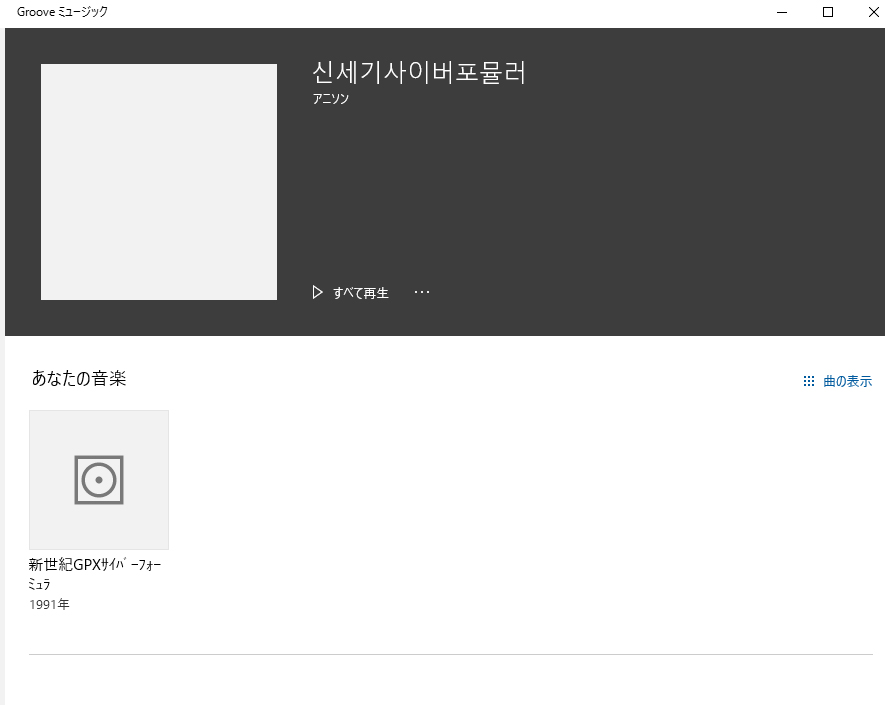The image size is (885, 705).
Task: Click the あなたの音楽 section heading
Action: pyautogui.click(x=79, y=378)
